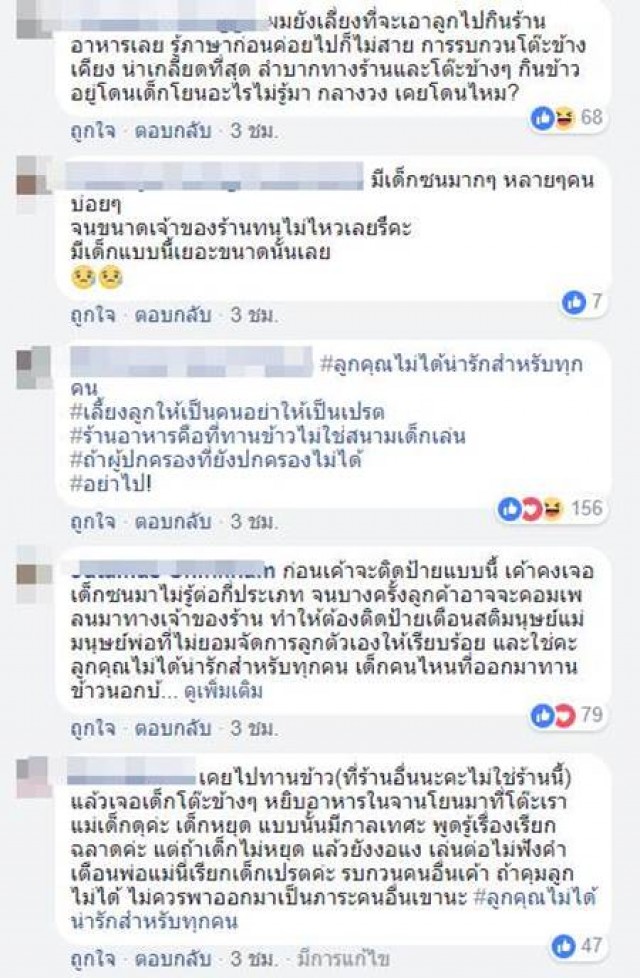
Task: View edit history via มีการแก้ไข
Action: [x=344, y=959]
